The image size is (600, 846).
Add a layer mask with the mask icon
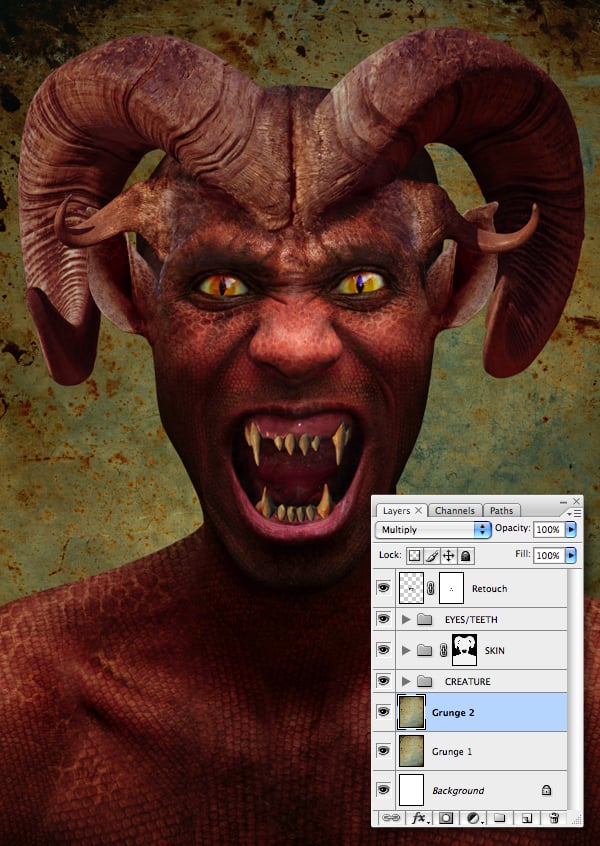tap(445, 818)
